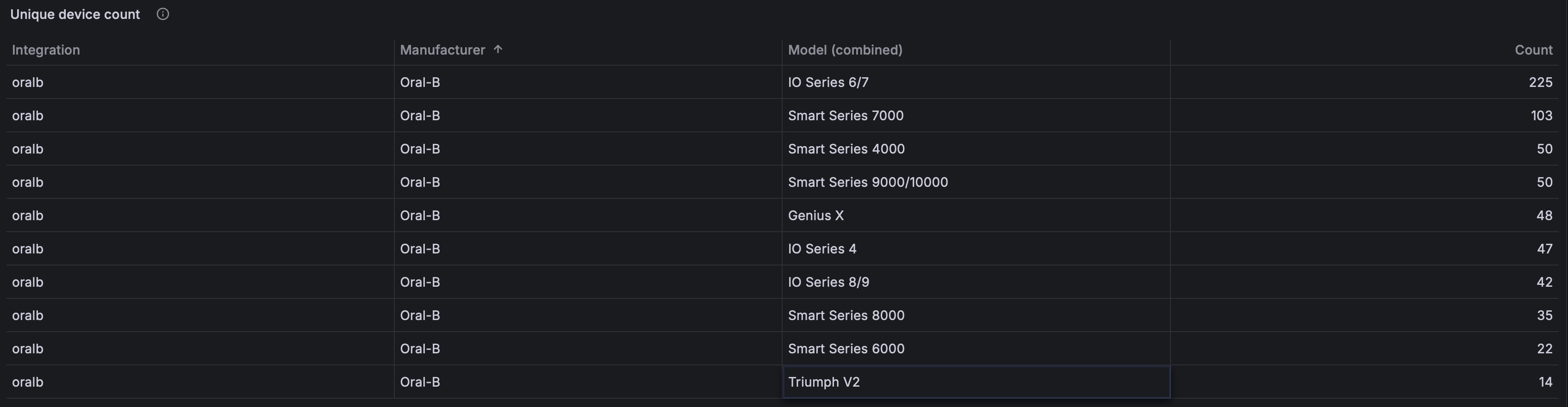1568x407 pixels.
Task: Select the highlighted Triumph V2 cell
Action: point(823,382)
